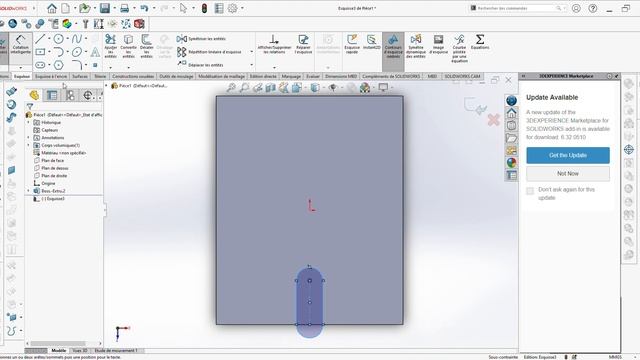The height and width of the screenshot is (360, 640).
Task: Click the Save icon in top toolbar
Action: 105,8
